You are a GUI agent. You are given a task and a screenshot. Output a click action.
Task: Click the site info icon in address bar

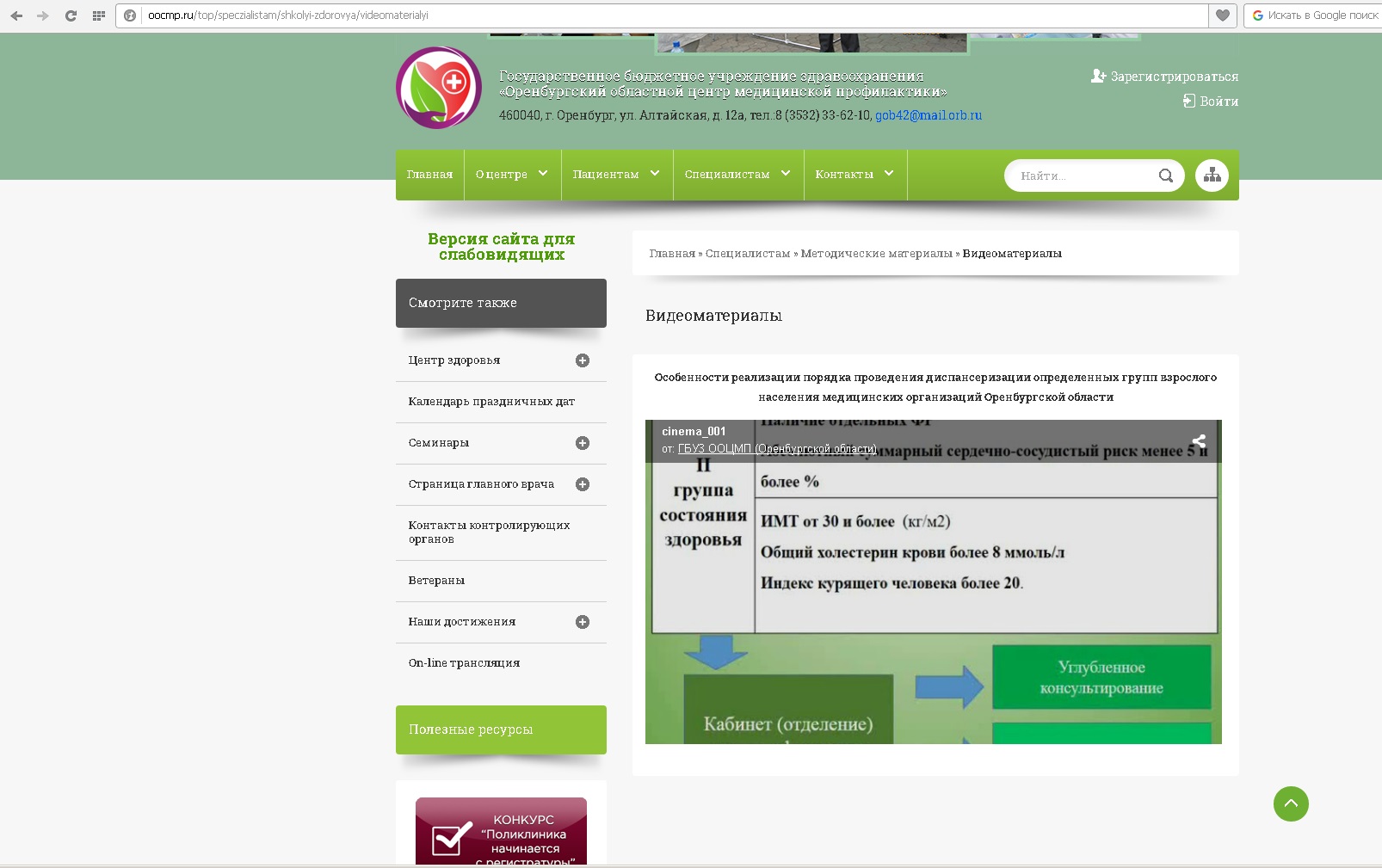point(130,15)
